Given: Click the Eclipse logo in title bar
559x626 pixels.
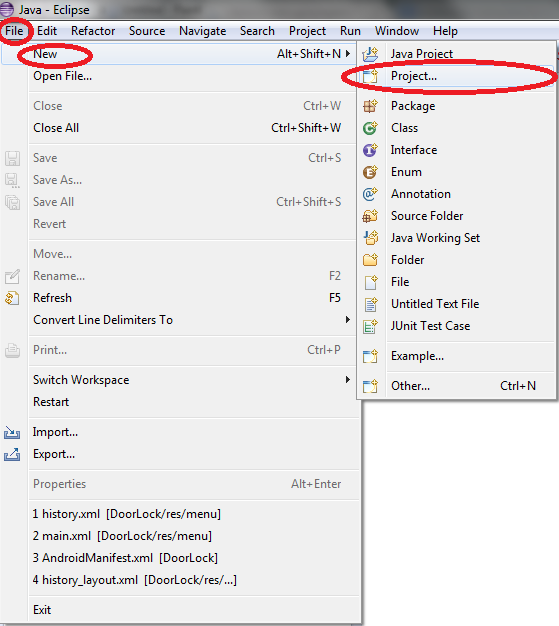Looking at the screenshot, I should point(7,9).
